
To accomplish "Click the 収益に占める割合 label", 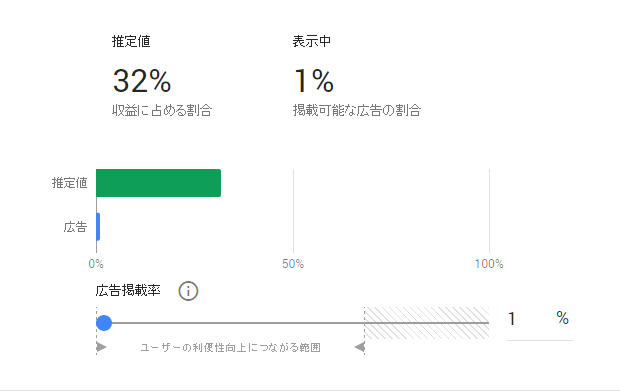I will point(162,110).
